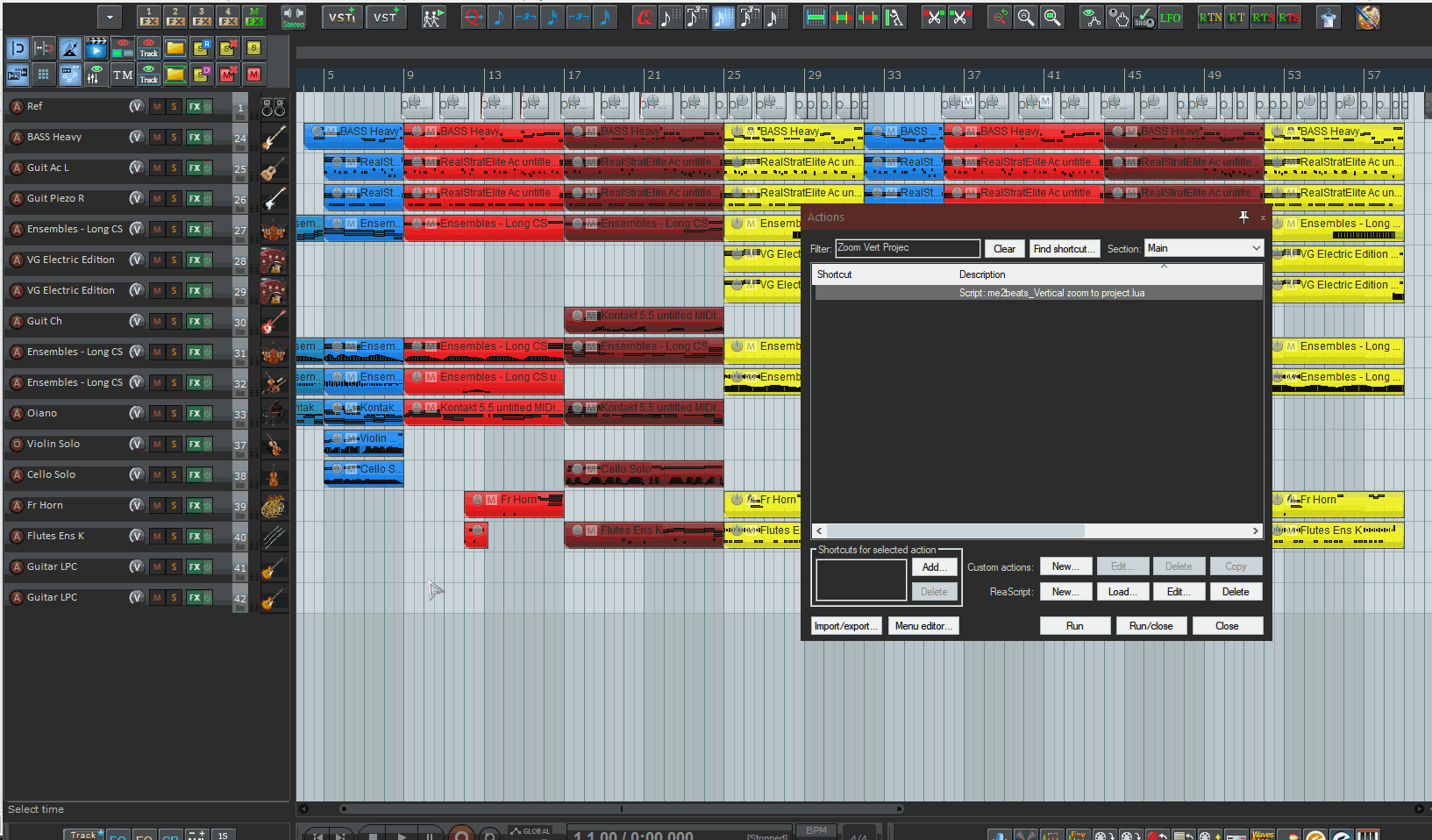This screenshot has height=840, width=1432.
Task: Click Add shortcut button
Action: click(x=934, y=567)
